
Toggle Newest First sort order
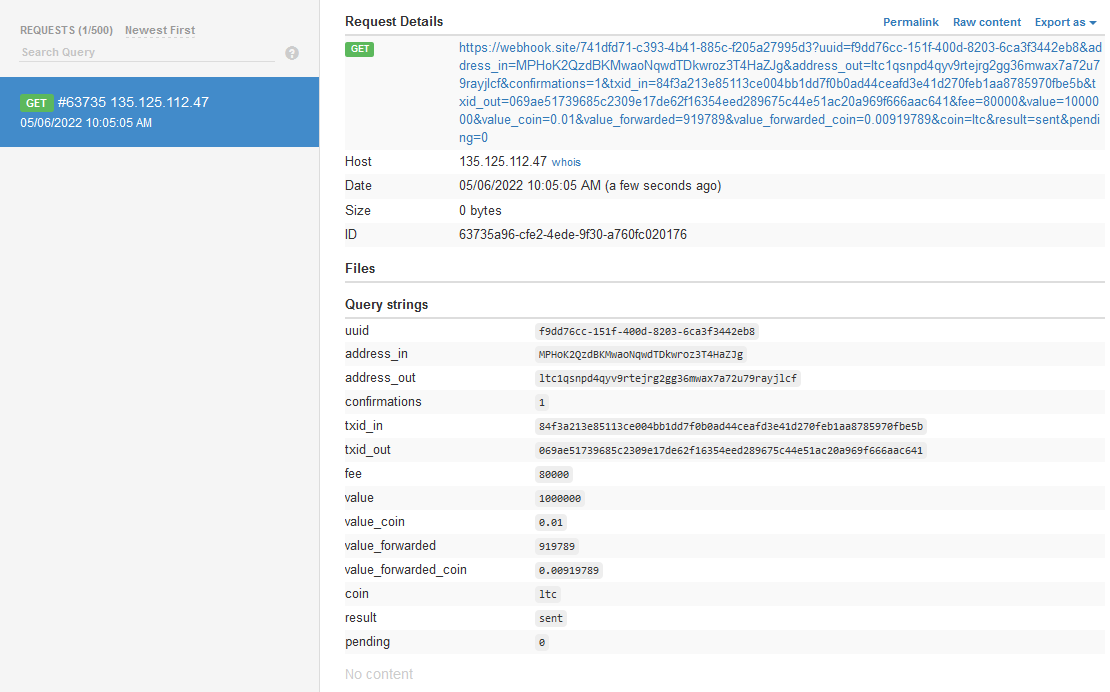tap(160, 30)
